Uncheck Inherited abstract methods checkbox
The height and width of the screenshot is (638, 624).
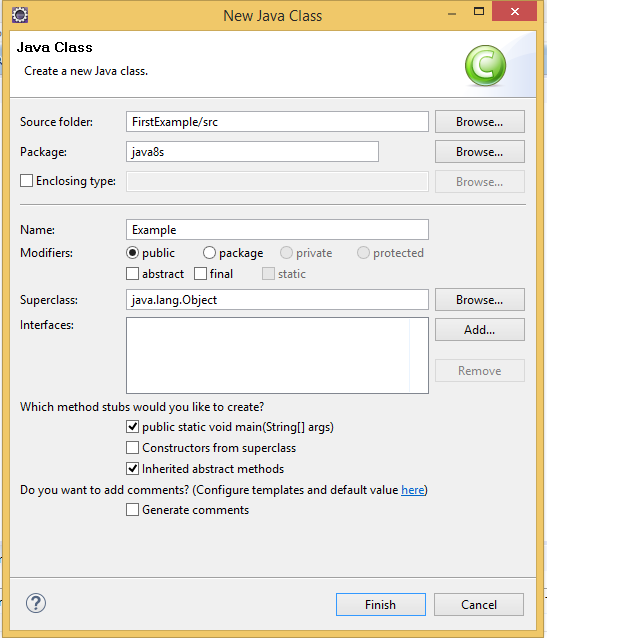(x=132, y=469)
